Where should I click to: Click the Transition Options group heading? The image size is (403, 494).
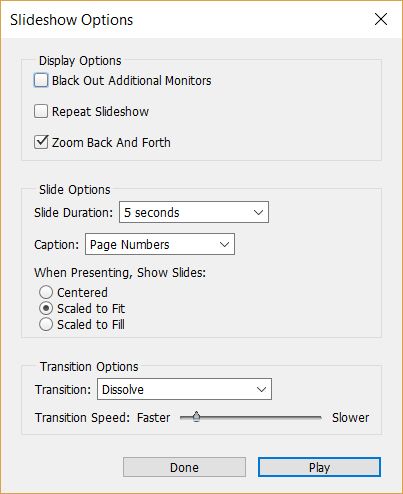tap(89, 367)
